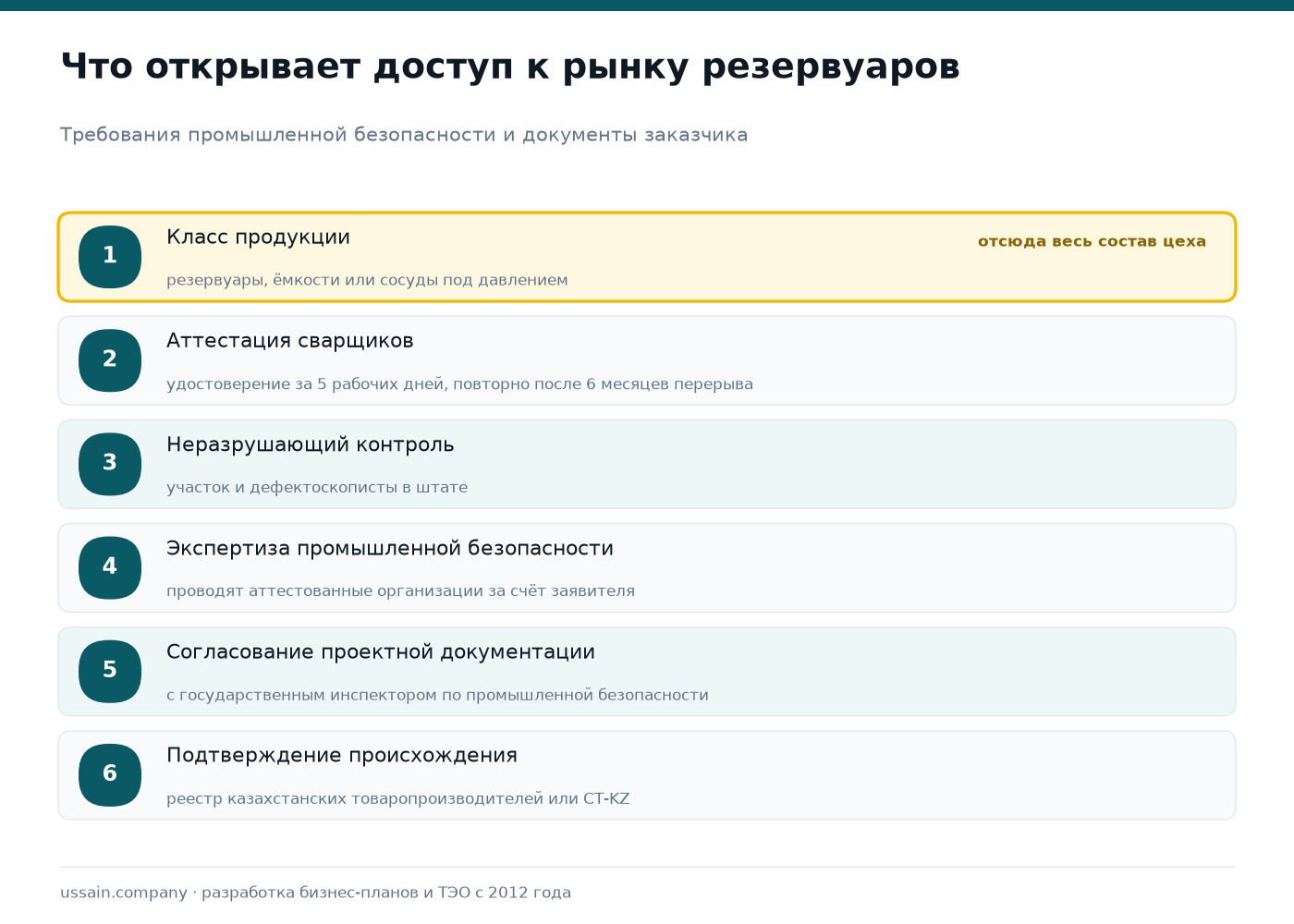This screenshot has width=1294, height=924.
Task: Click 'с государственным инспектором по промышленной безопасности'
Action: pos(437,695)
